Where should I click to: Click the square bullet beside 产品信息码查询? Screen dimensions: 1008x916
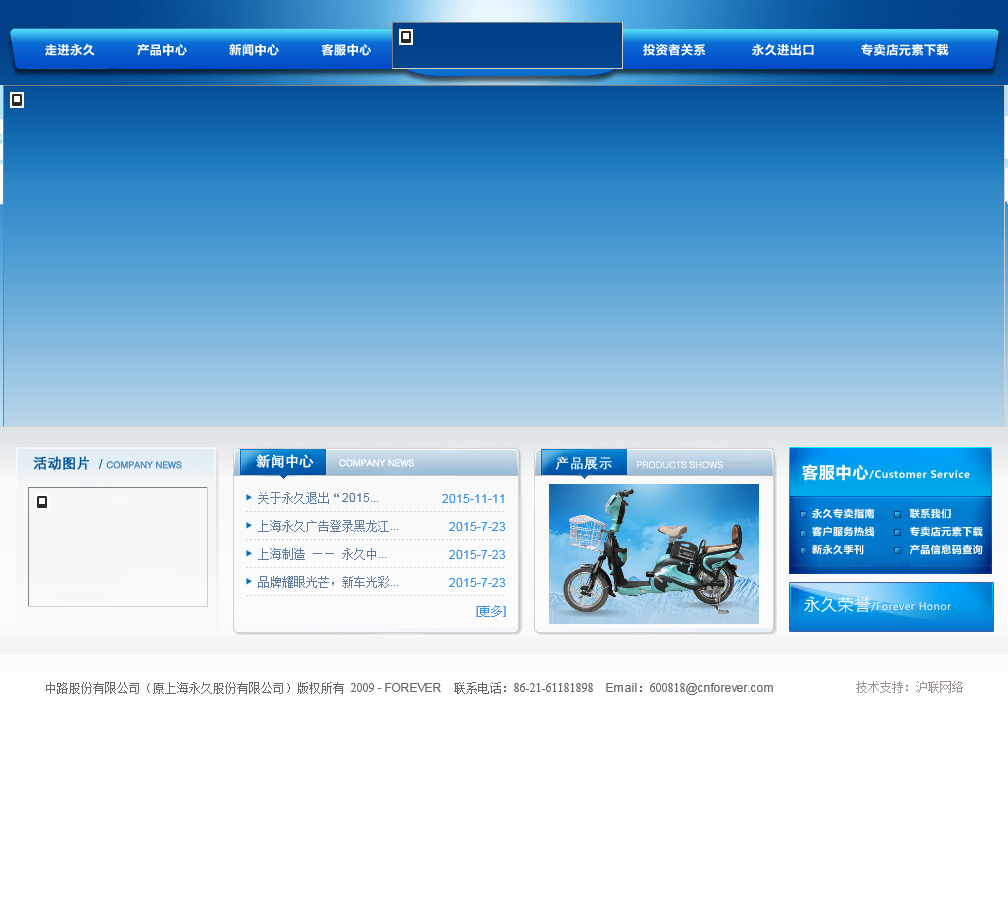point(897,550)
